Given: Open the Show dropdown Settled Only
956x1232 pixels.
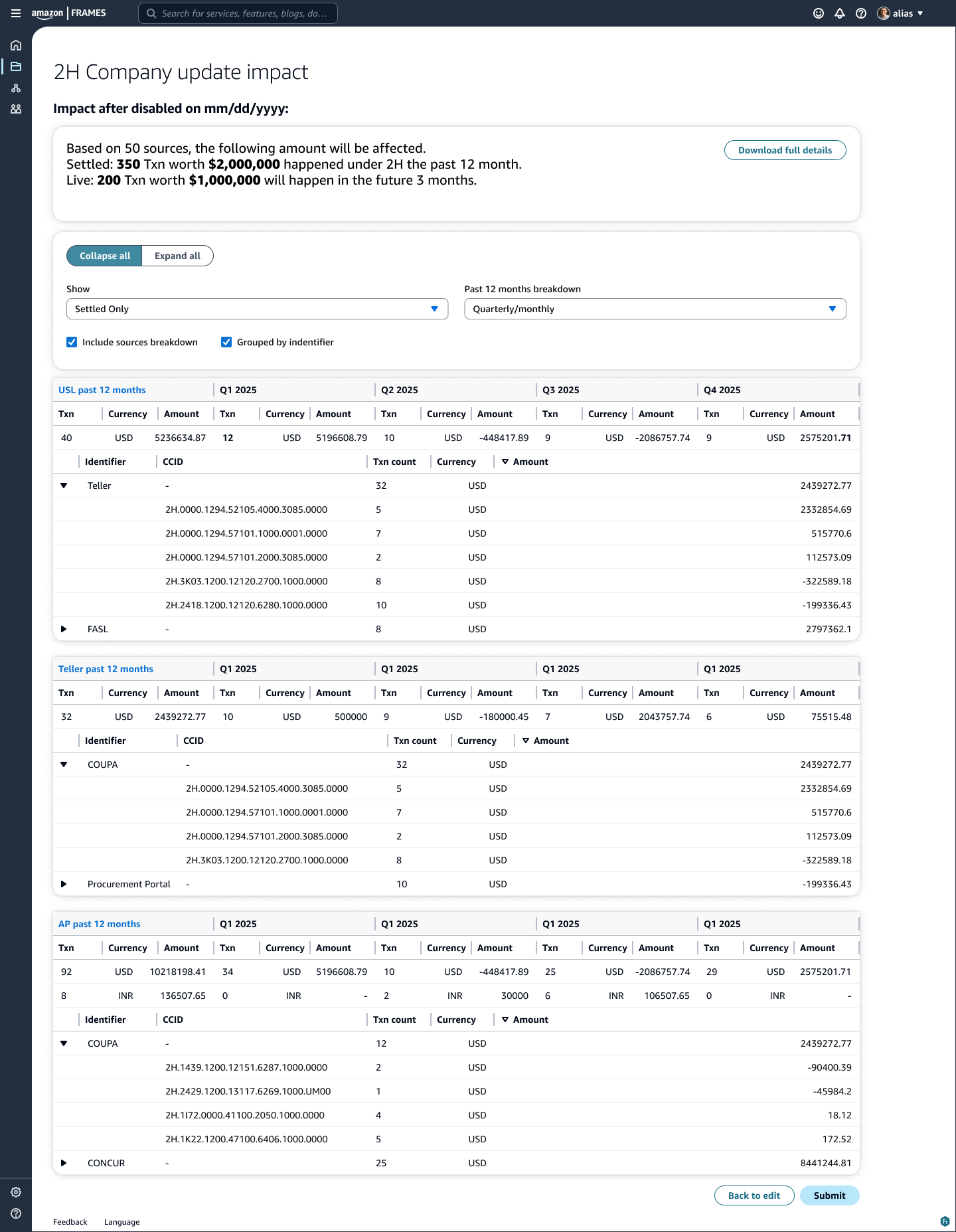Looking at the screenshot, I should (257, 309).
